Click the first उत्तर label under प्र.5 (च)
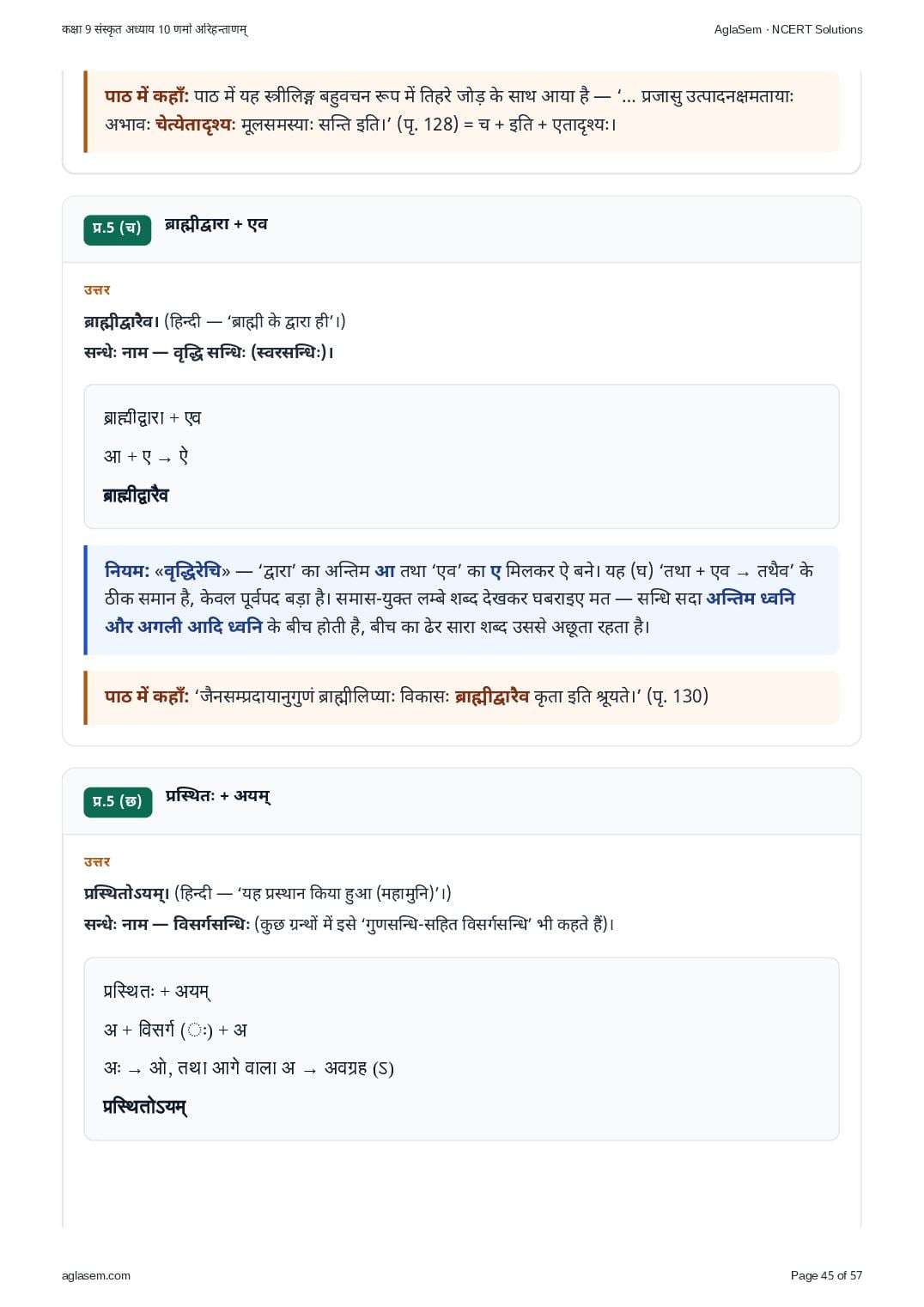This screenshot has width=924, height=1307. click(97, 290)
